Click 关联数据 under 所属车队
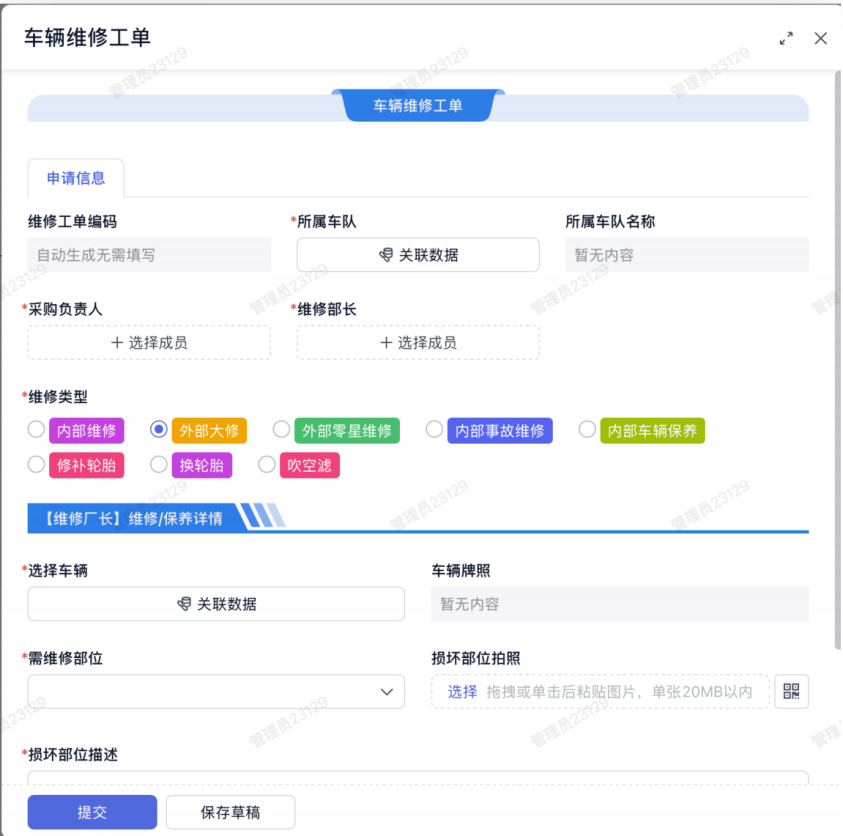Screen dimensions: 843x836 pos(418,255)
